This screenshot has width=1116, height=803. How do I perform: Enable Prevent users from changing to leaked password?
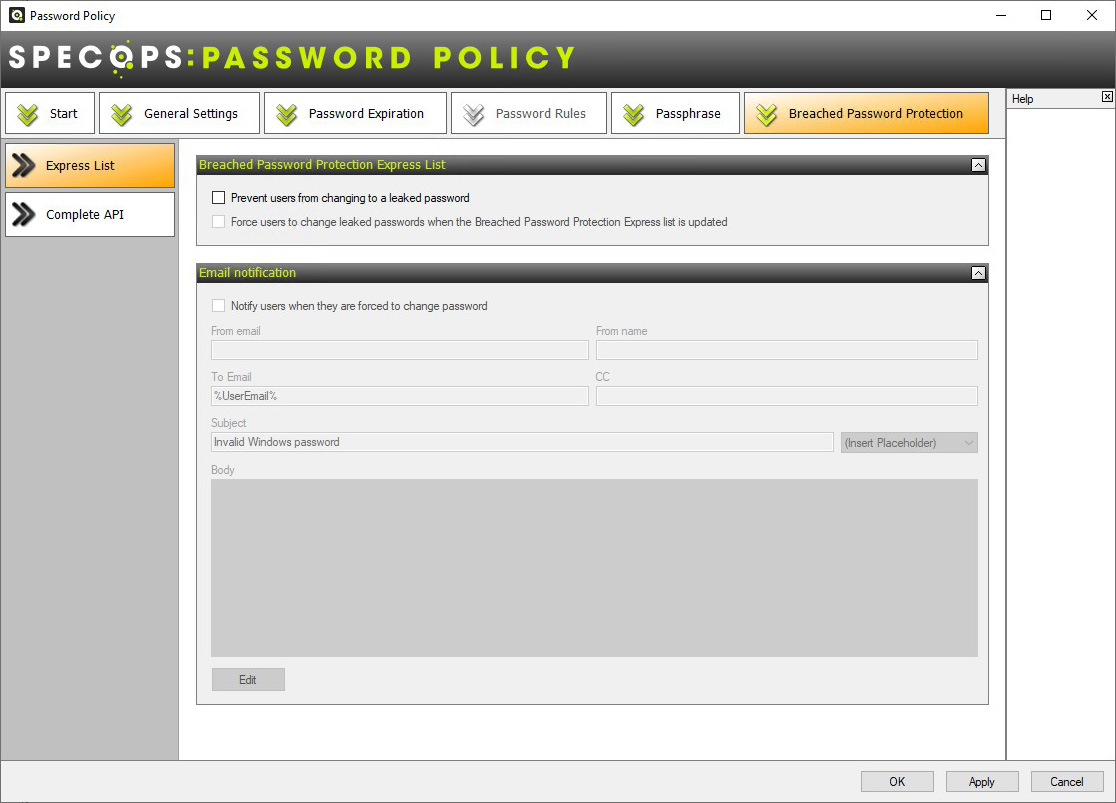pos(219,198)
